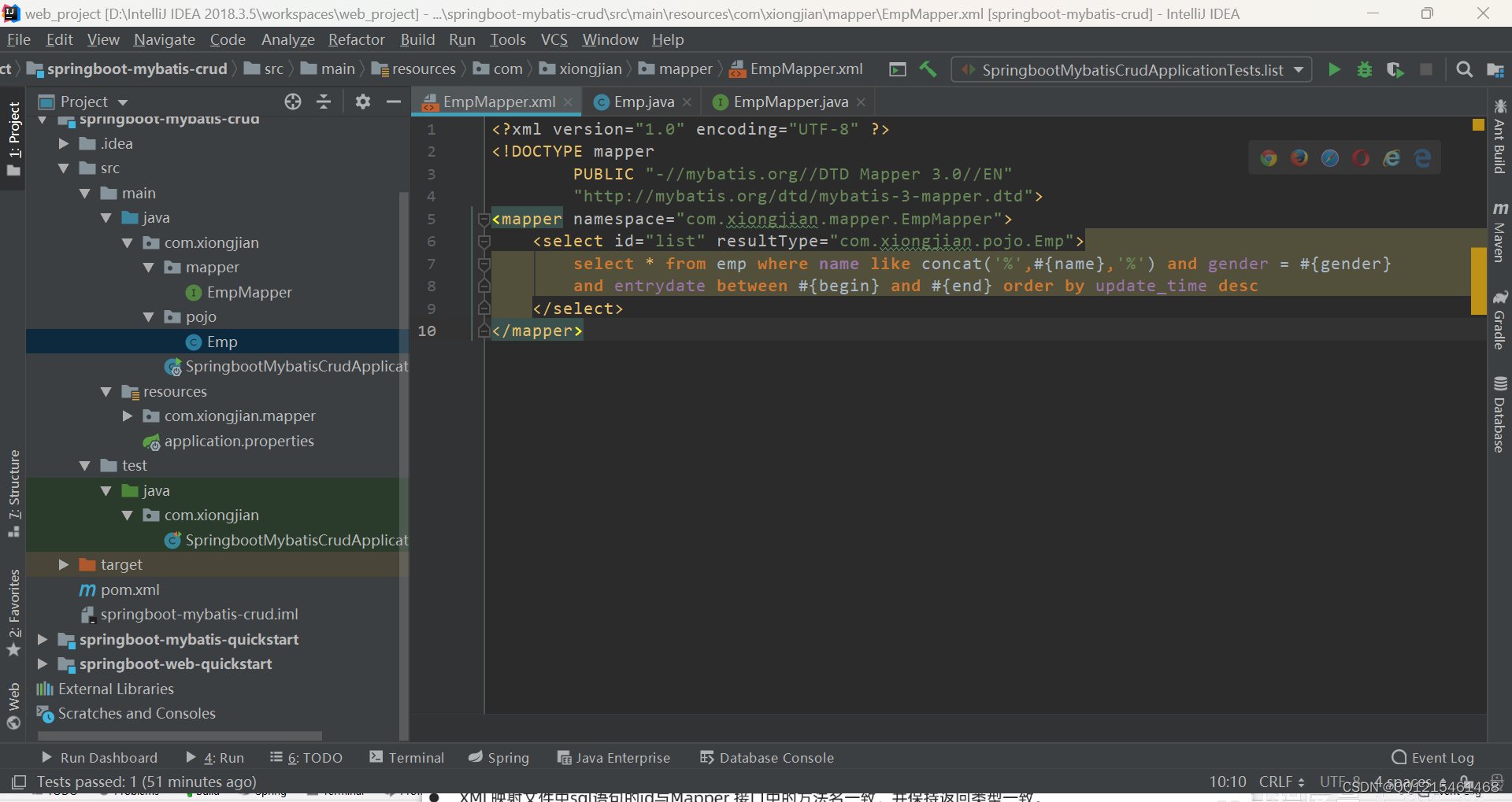Open in Edge browser icon
The width and height of the screenshot is (1512, 802).
(1423, 158)
